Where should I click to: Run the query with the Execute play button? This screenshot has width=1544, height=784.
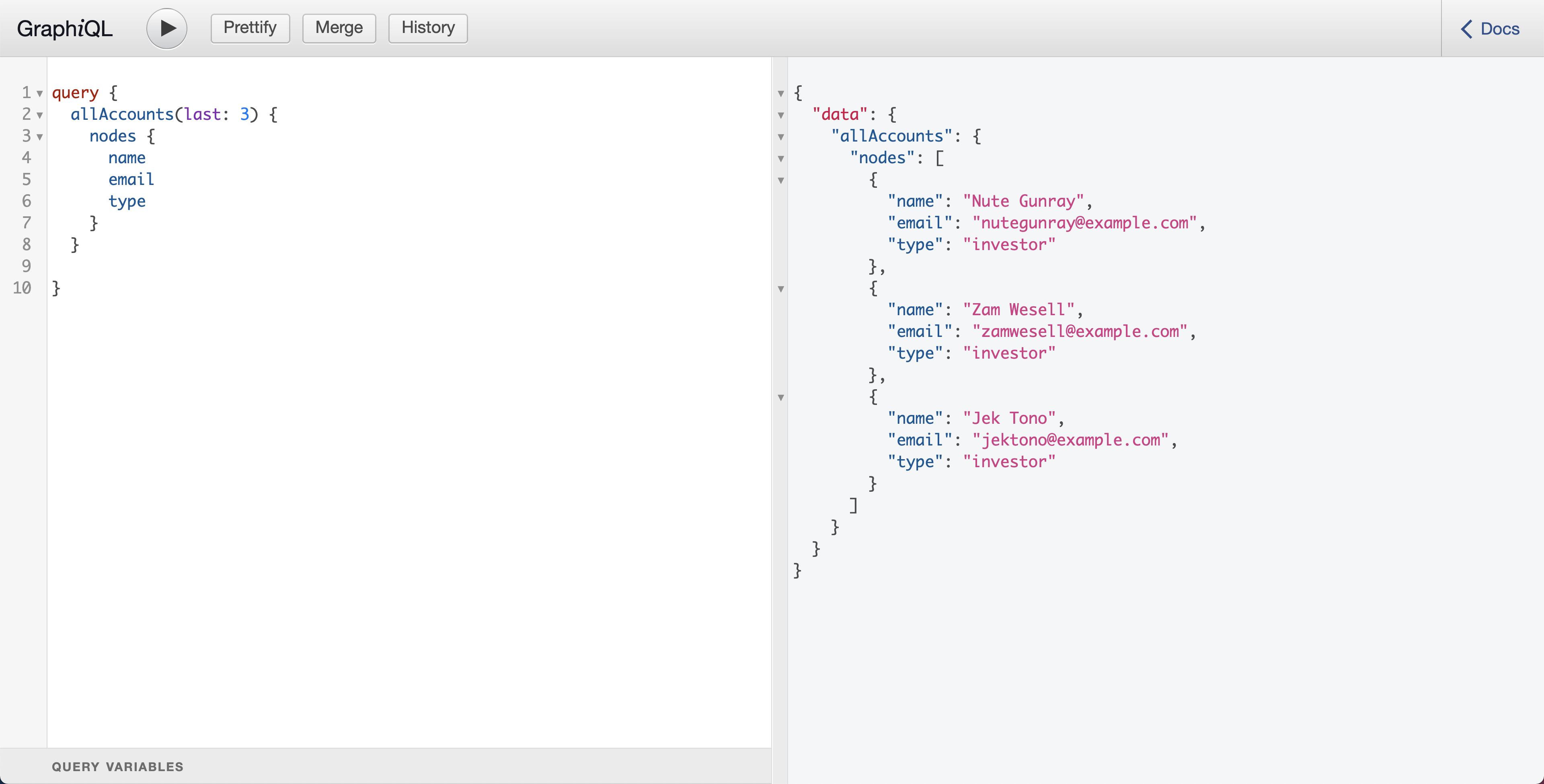pos(166,28)
